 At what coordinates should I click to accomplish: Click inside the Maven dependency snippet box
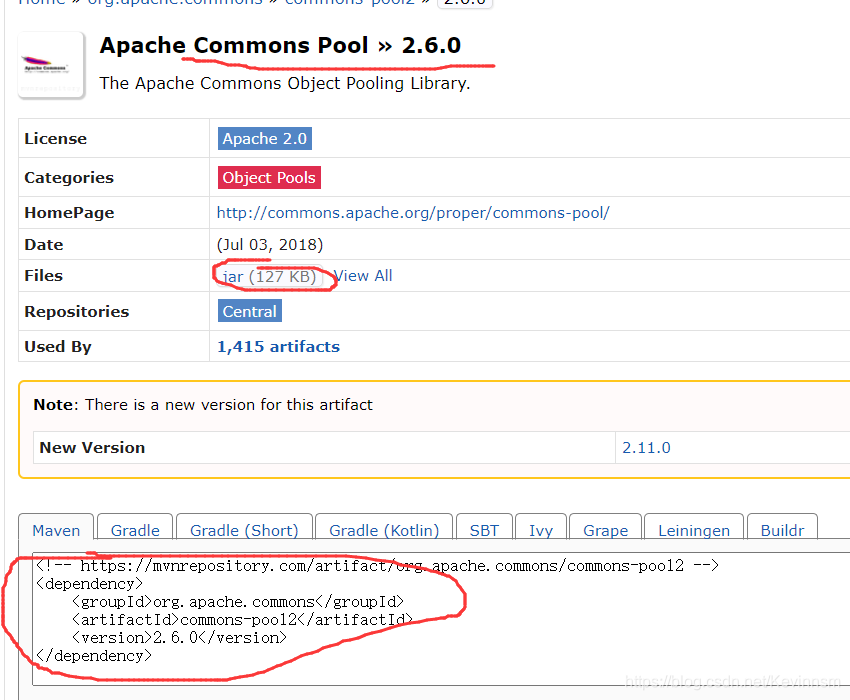tap(441, 619)
